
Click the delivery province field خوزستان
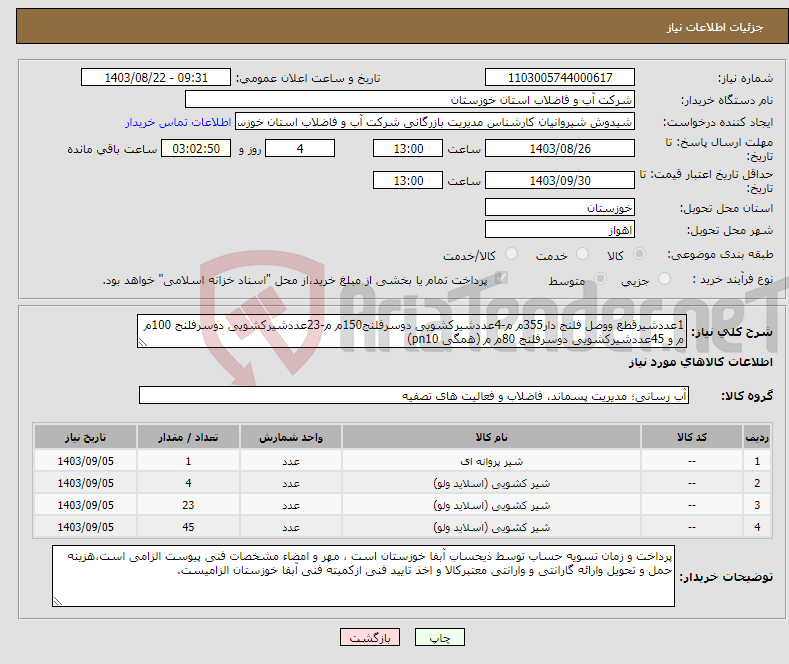[x=560, y=207]
